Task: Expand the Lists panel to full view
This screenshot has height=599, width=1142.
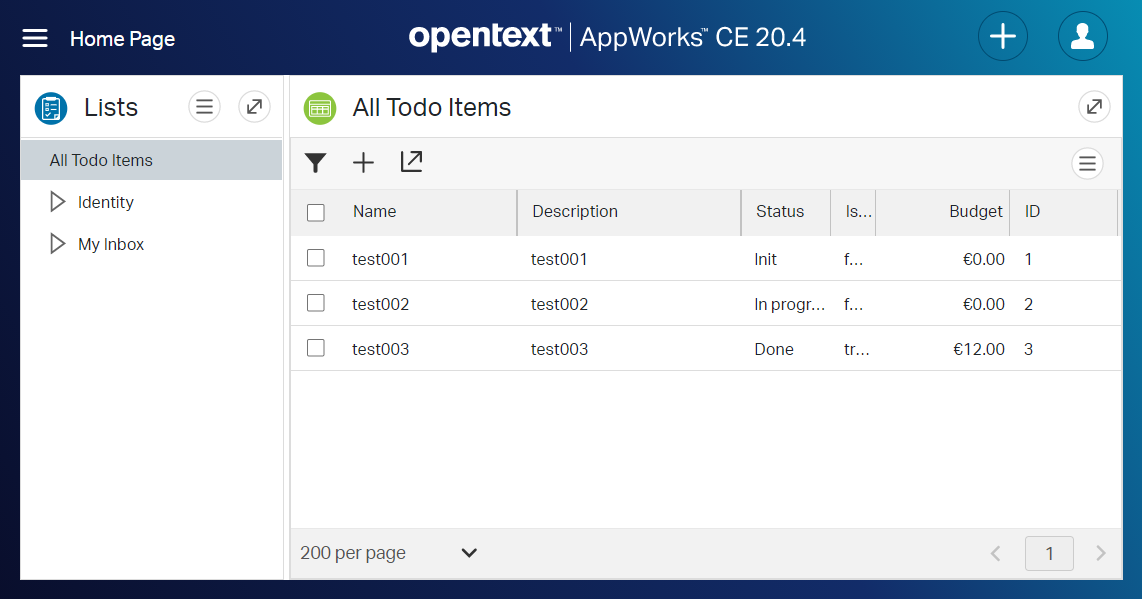Action: pyautogui.click(x=254, y=107)
